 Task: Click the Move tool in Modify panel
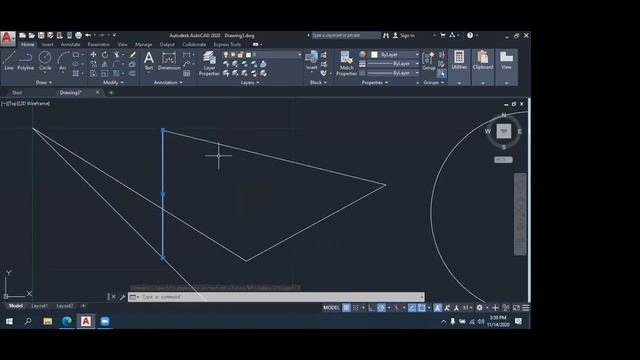pyautogui.click(x=93, y=55)
